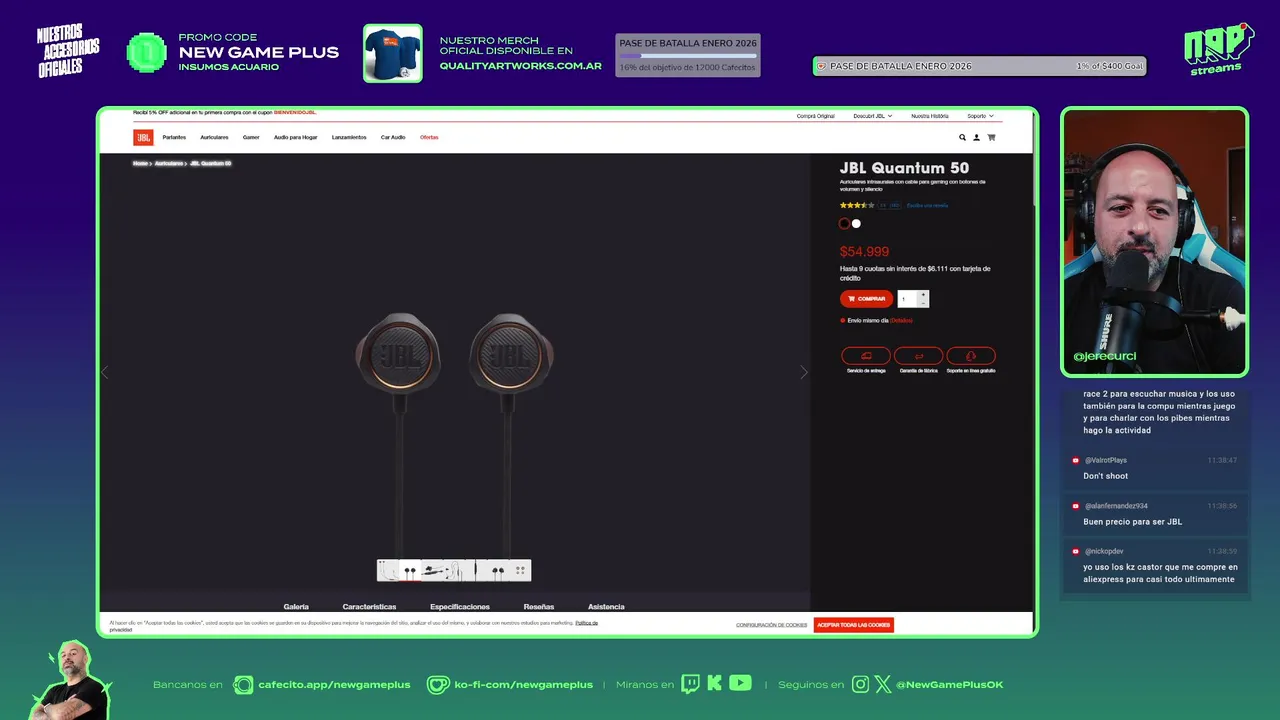Click the Kick icon in footer
Screen dimensions: 1280x720
(714, 684)
